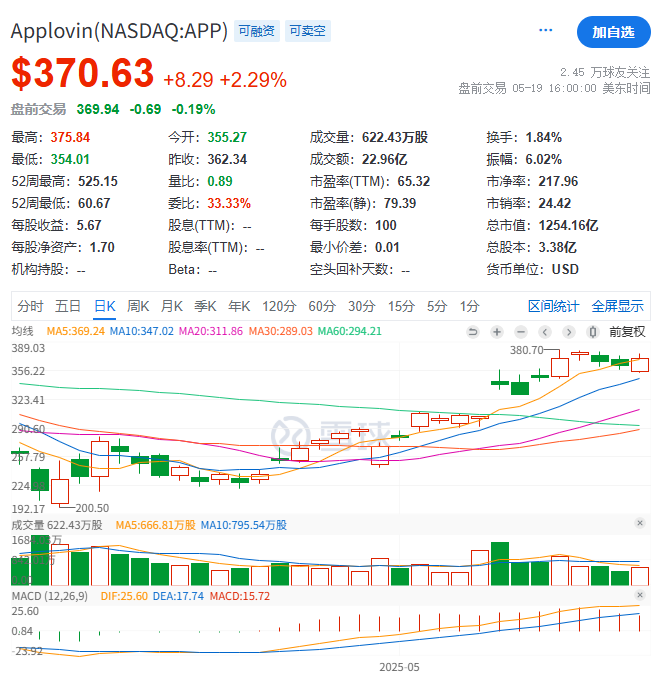This screenshot has height=681, width=657.
Task: Switch to the 5分 interval tab
Action: click(x=436, y=306)
